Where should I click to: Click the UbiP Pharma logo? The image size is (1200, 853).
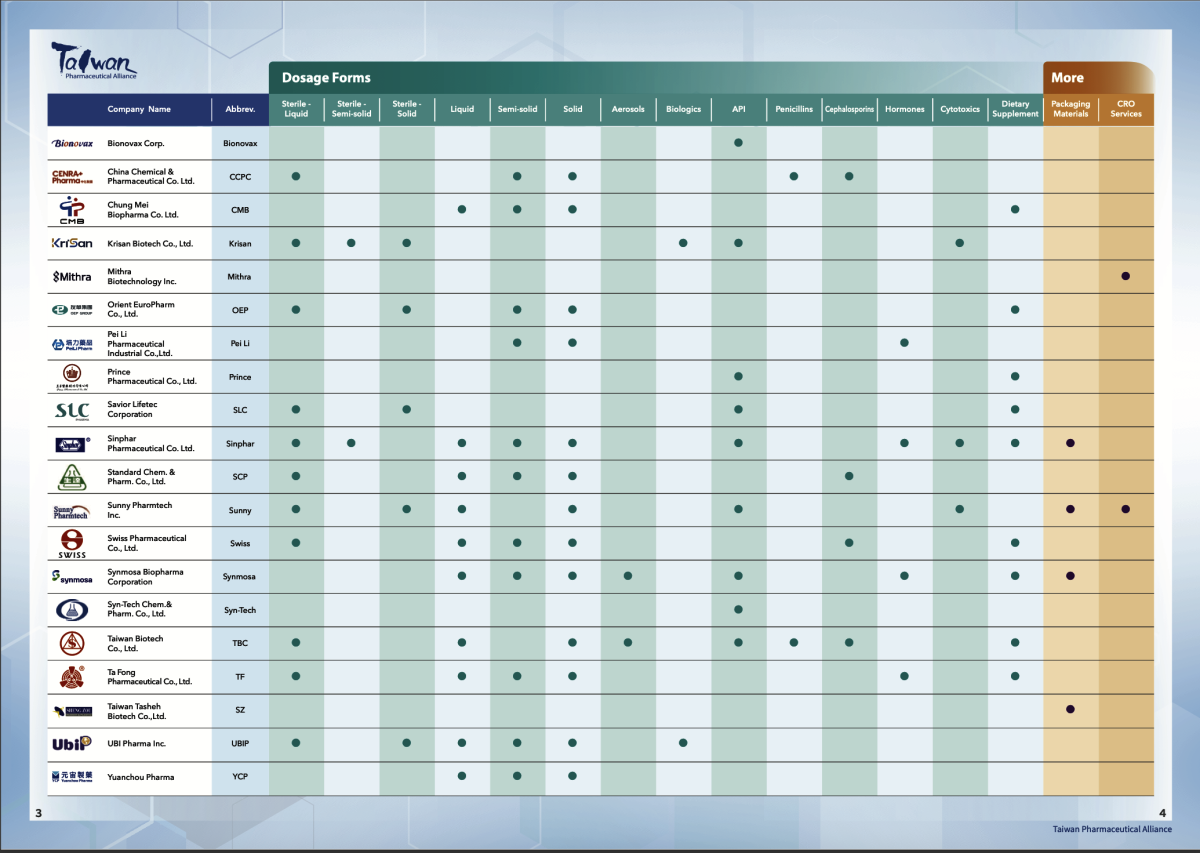(x=70, y=743)
